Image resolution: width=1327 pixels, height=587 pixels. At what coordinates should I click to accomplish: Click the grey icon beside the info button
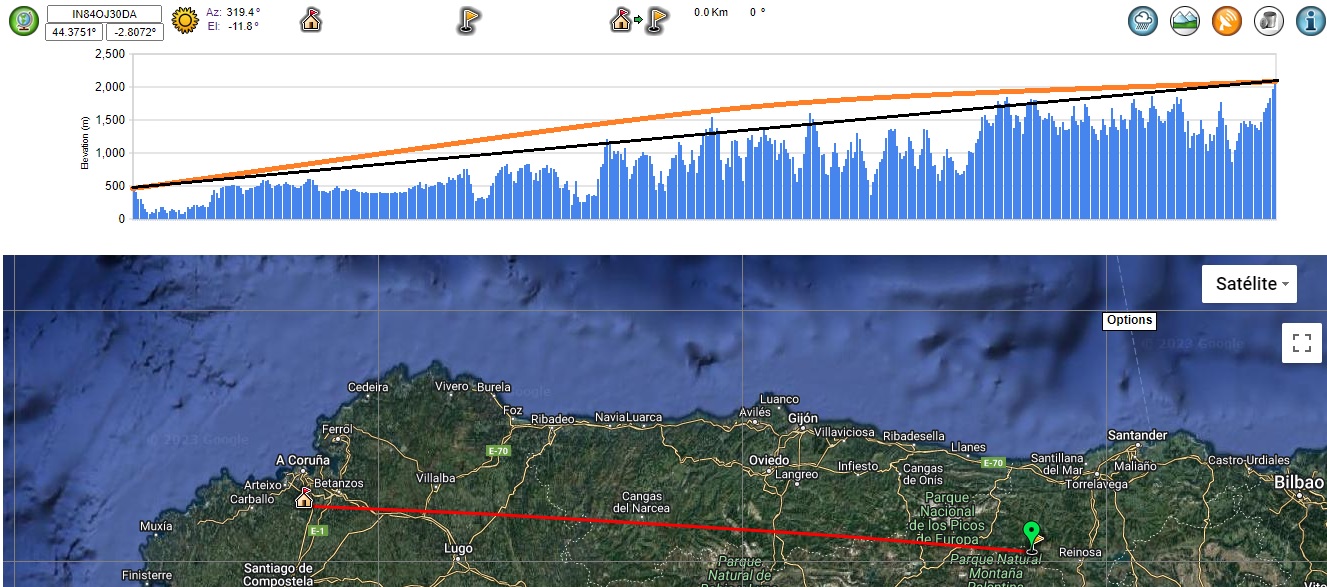pyautogui.click(x=1269, y=21)
